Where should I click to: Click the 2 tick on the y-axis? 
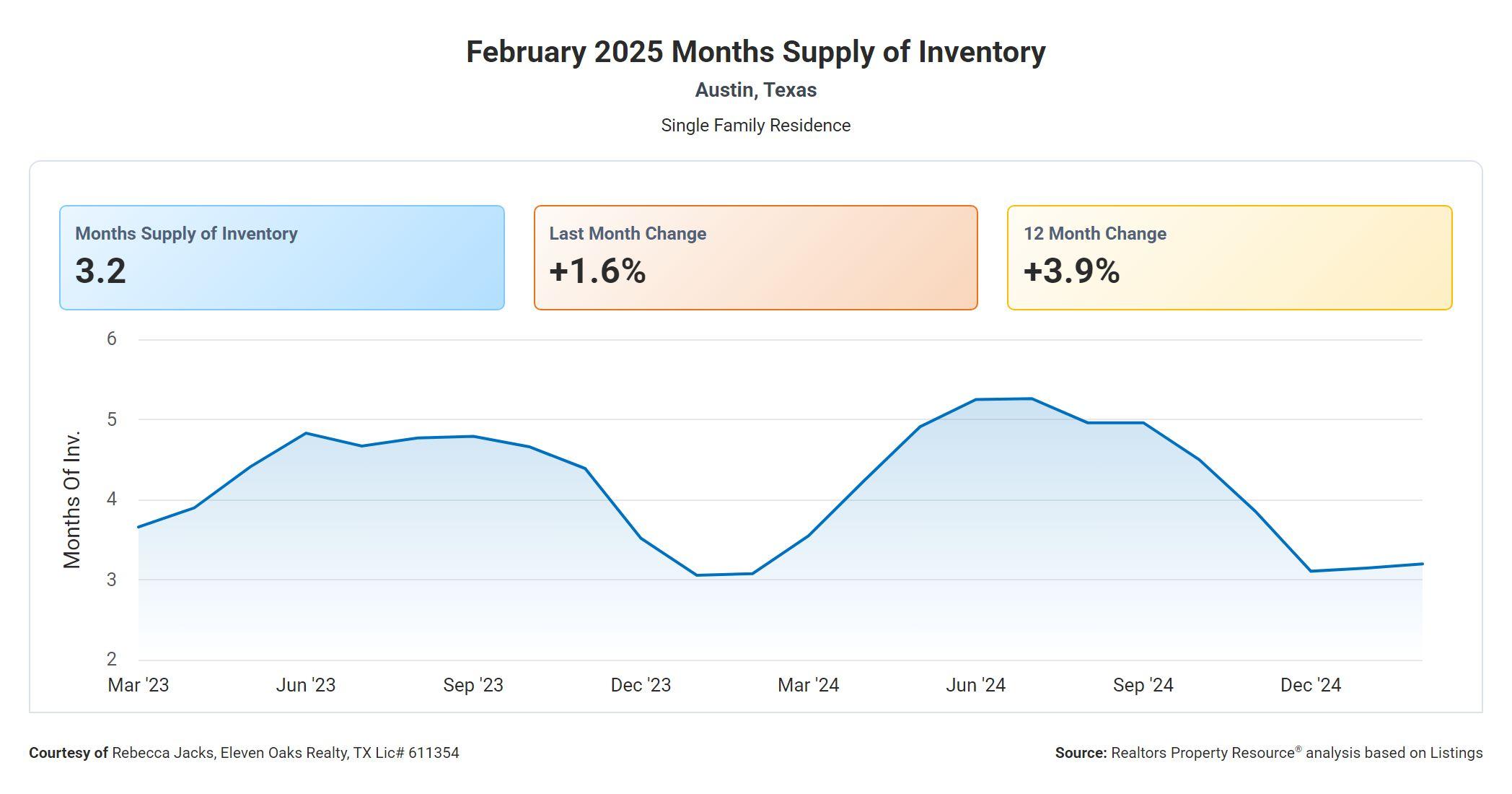click(111, 659)
